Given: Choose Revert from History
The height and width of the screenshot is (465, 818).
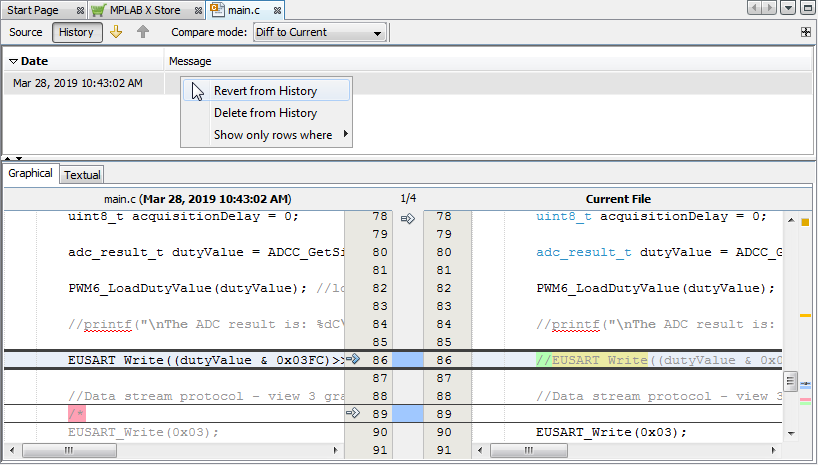Looking at the screenshot, I should pos(265,91).
